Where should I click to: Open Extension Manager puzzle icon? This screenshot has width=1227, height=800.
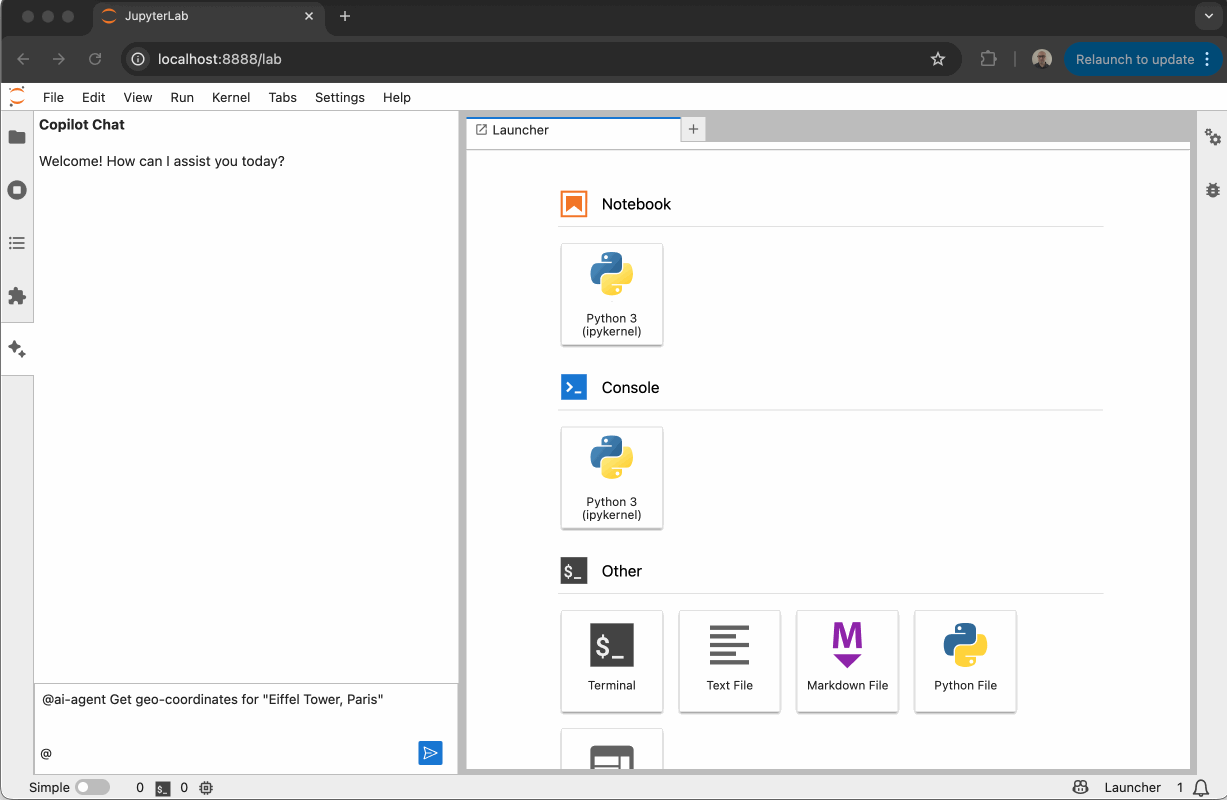(17, 296)
